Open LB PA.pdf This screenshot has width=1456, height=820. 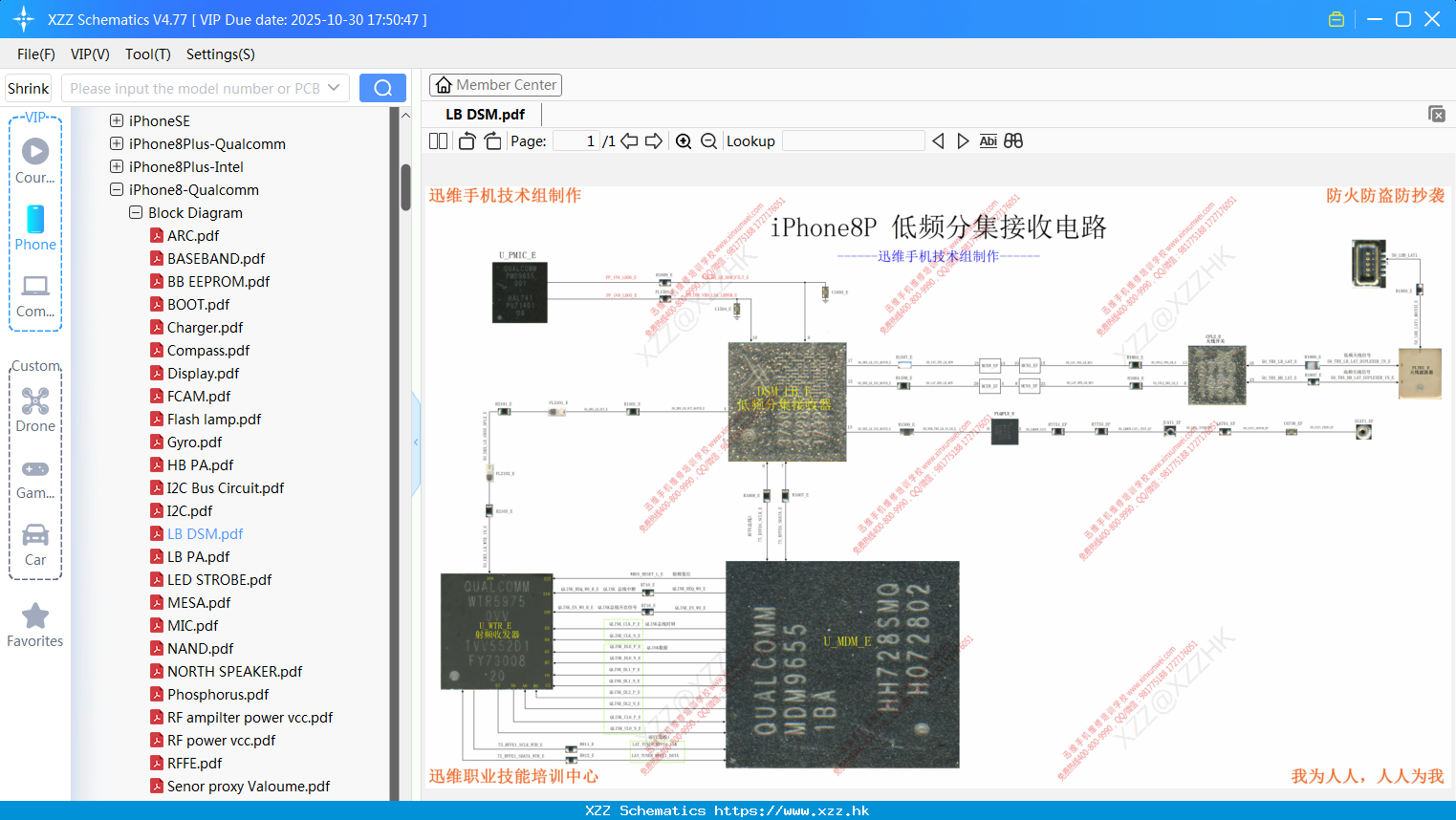(x=198, y=556)
